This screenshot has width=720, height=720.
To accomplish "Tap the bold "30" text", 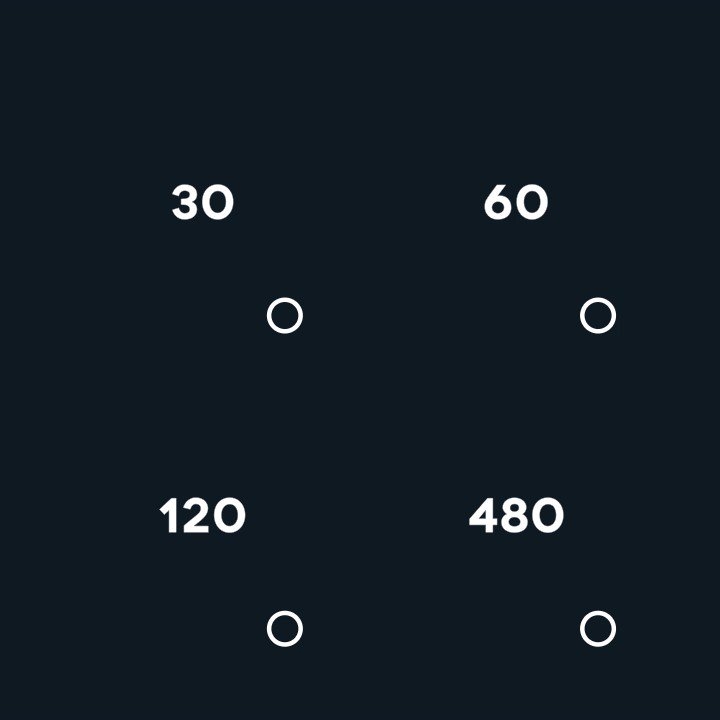I will tap(203, 203).
